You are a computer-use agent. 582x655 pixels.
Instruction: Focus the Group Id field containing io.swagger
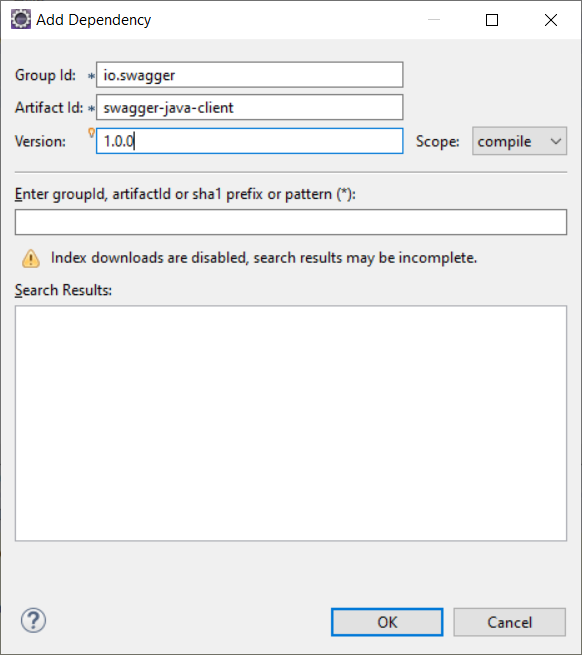coord(249,75)
